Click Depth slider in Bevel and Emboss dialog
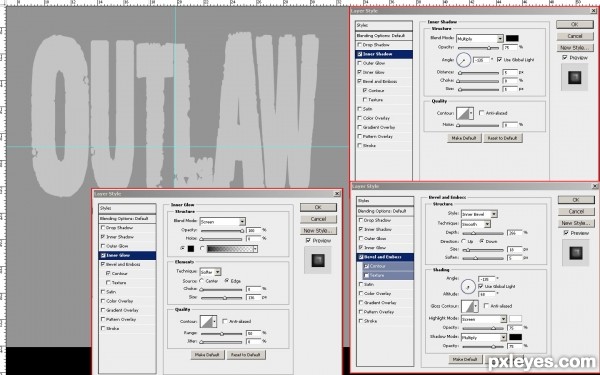Viewport: 600px width, 375px height. 483,233
